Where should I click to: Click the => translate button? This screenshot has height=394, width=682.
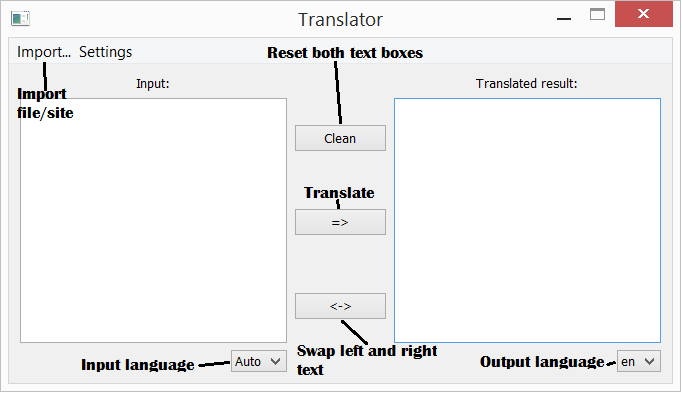pos(340,222)
